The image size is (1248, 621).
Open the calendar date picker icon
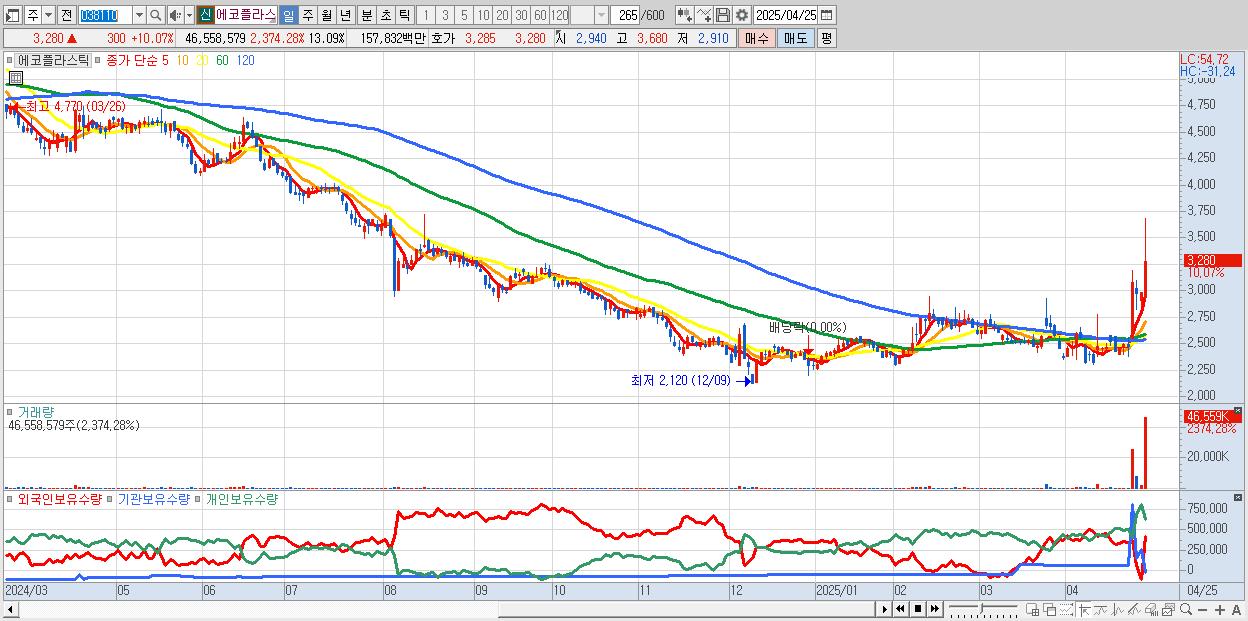[827, 15]
